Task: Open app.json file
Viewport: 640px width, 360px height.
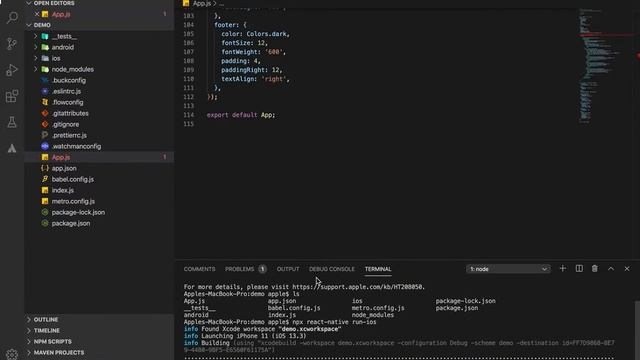Action: click(99, 169)
